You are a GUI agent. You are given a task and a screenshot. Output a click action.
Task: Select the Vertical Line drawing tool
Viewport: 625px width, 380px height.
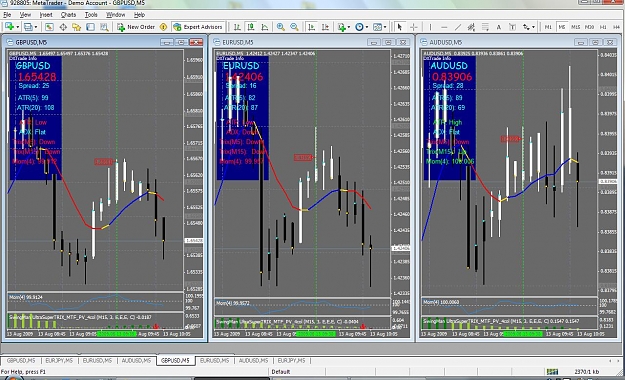(x=430, y=27)
